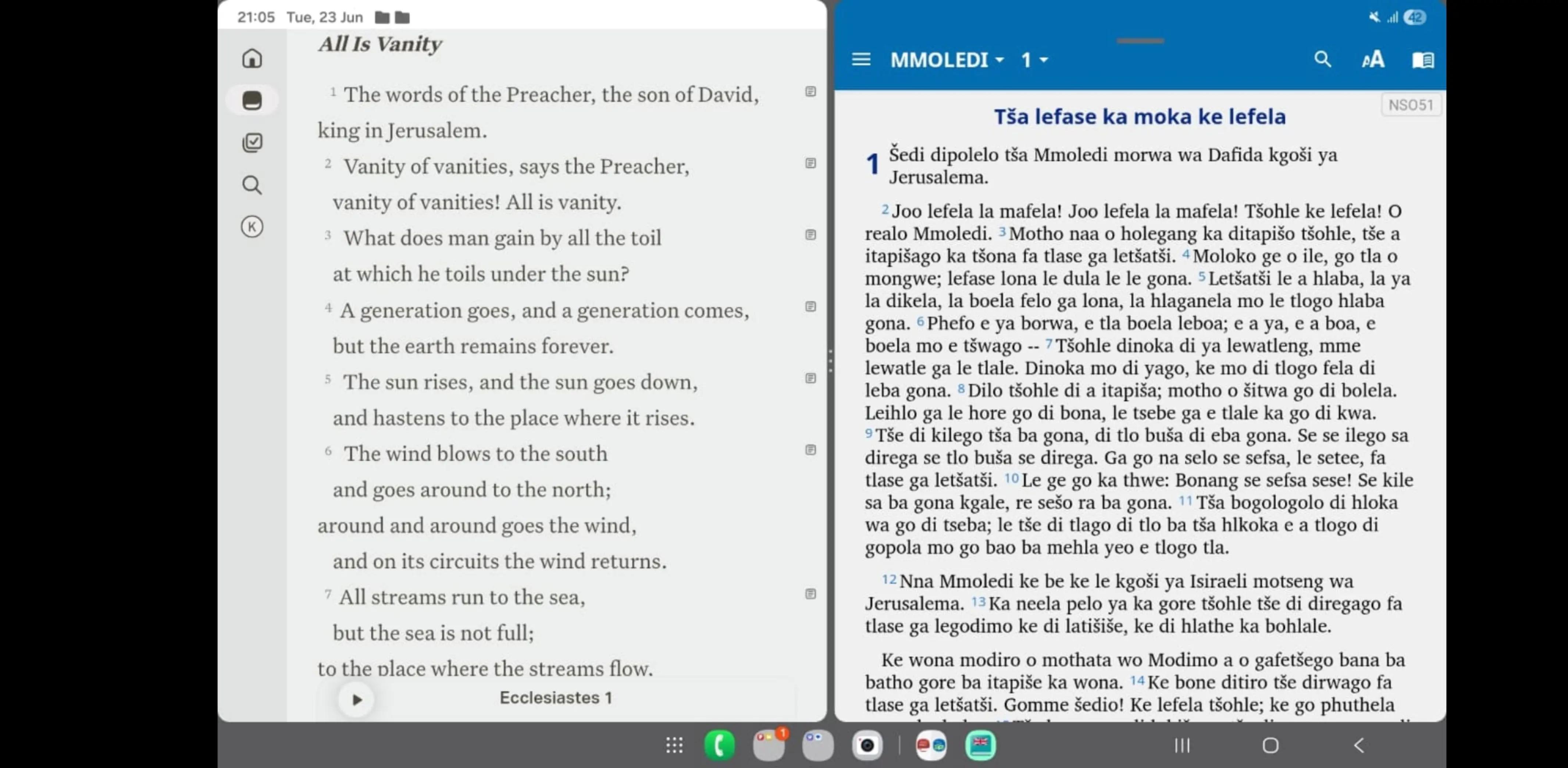Open note icon beside verse 4

810,306
